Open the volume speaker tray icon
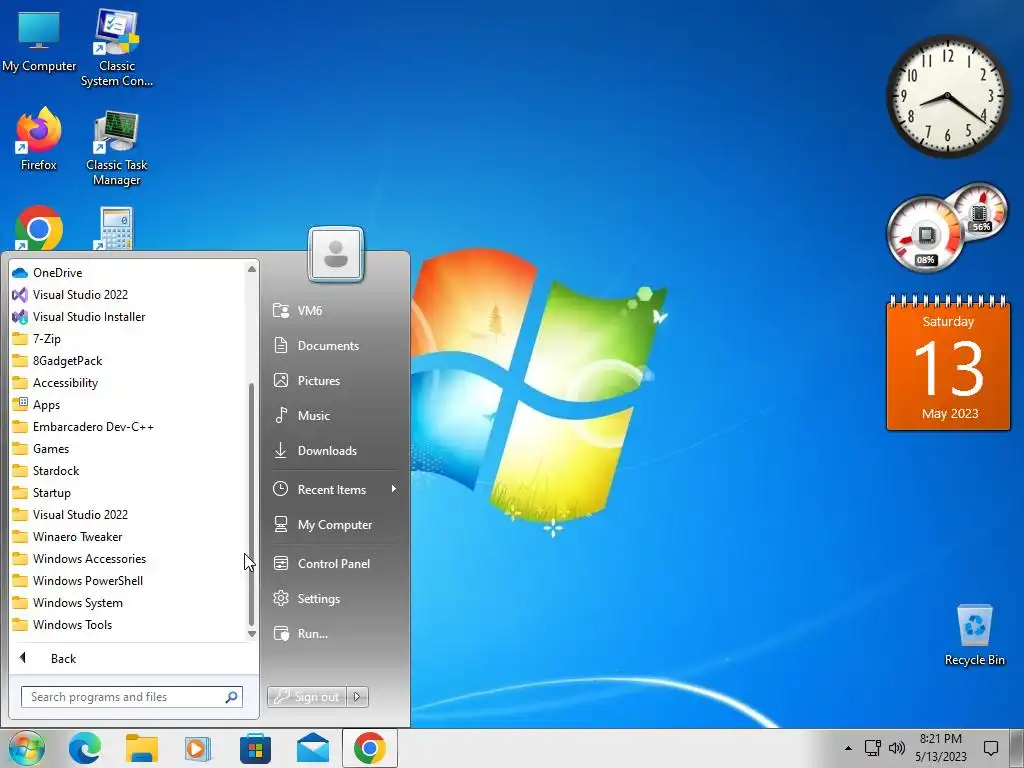 pyautogui.click(x=897, y=748)
